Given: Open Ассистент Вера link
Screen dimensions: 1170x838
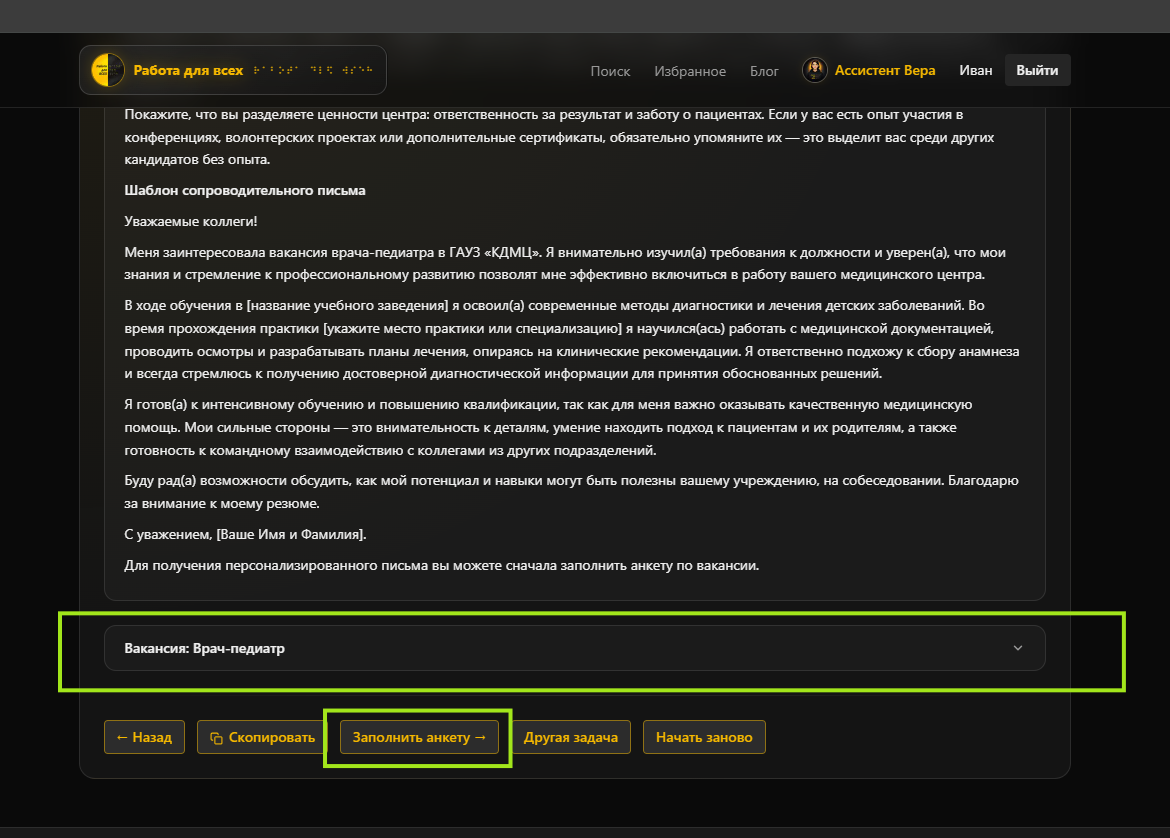Looking at the screenshot, I should point(885,70).
